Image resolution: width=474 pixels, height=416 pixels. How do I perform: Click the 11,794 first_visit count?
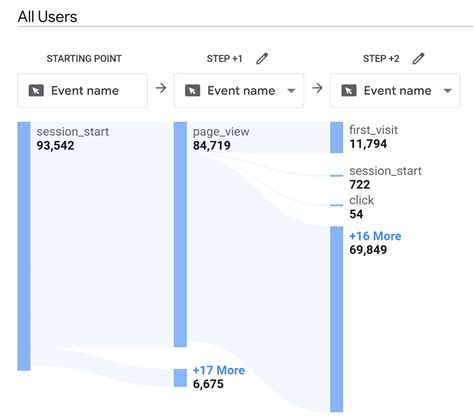tap(368, 144)
